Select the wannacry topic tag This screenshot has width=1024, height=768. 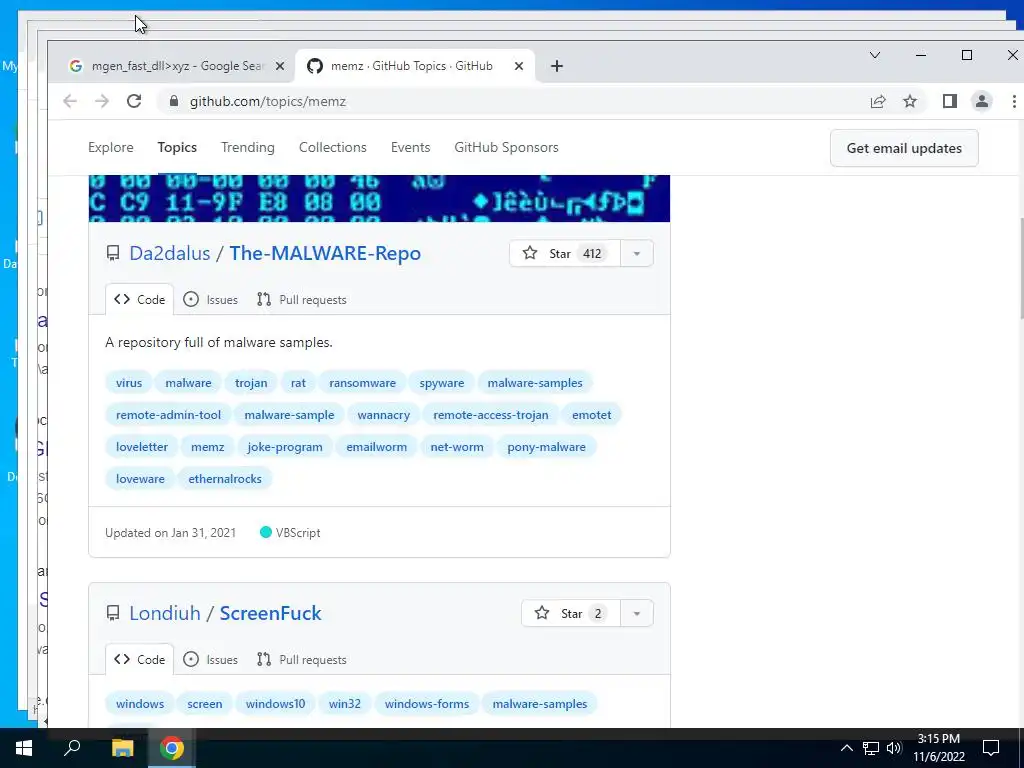pos(383,415)
